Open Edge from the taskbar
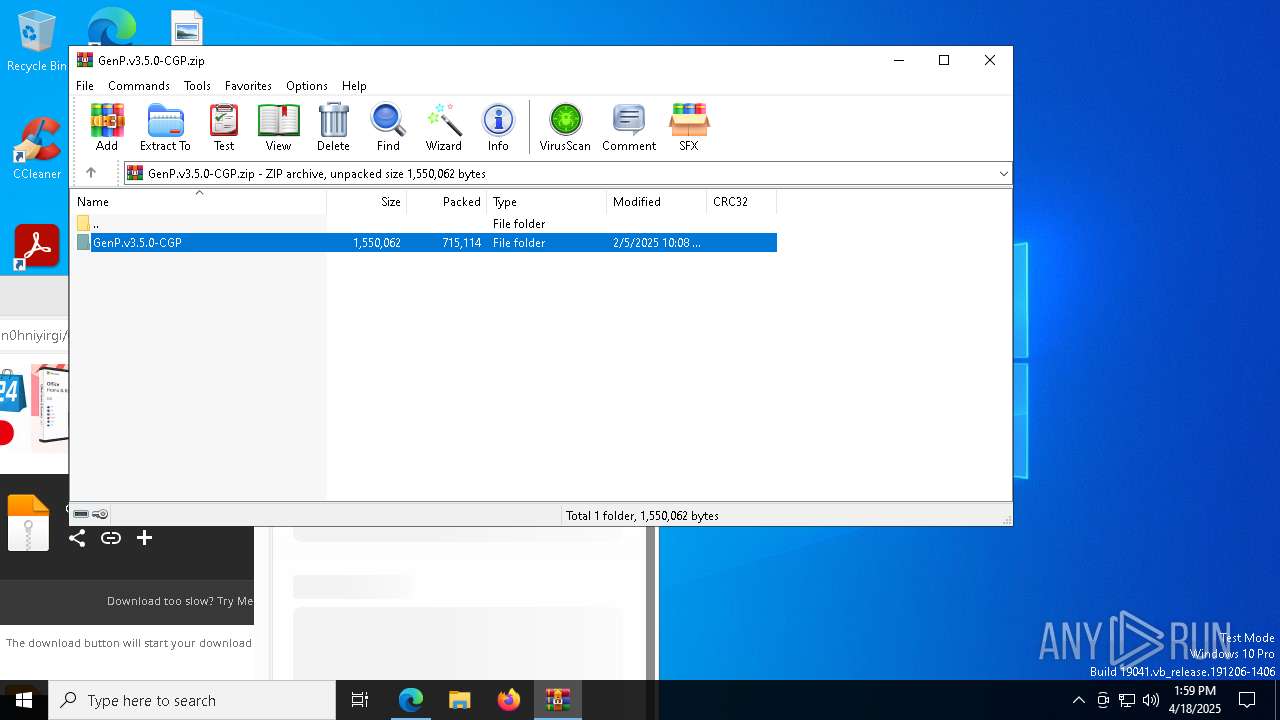The height and width of the screenshot is (720, 1280). [411, 700]
